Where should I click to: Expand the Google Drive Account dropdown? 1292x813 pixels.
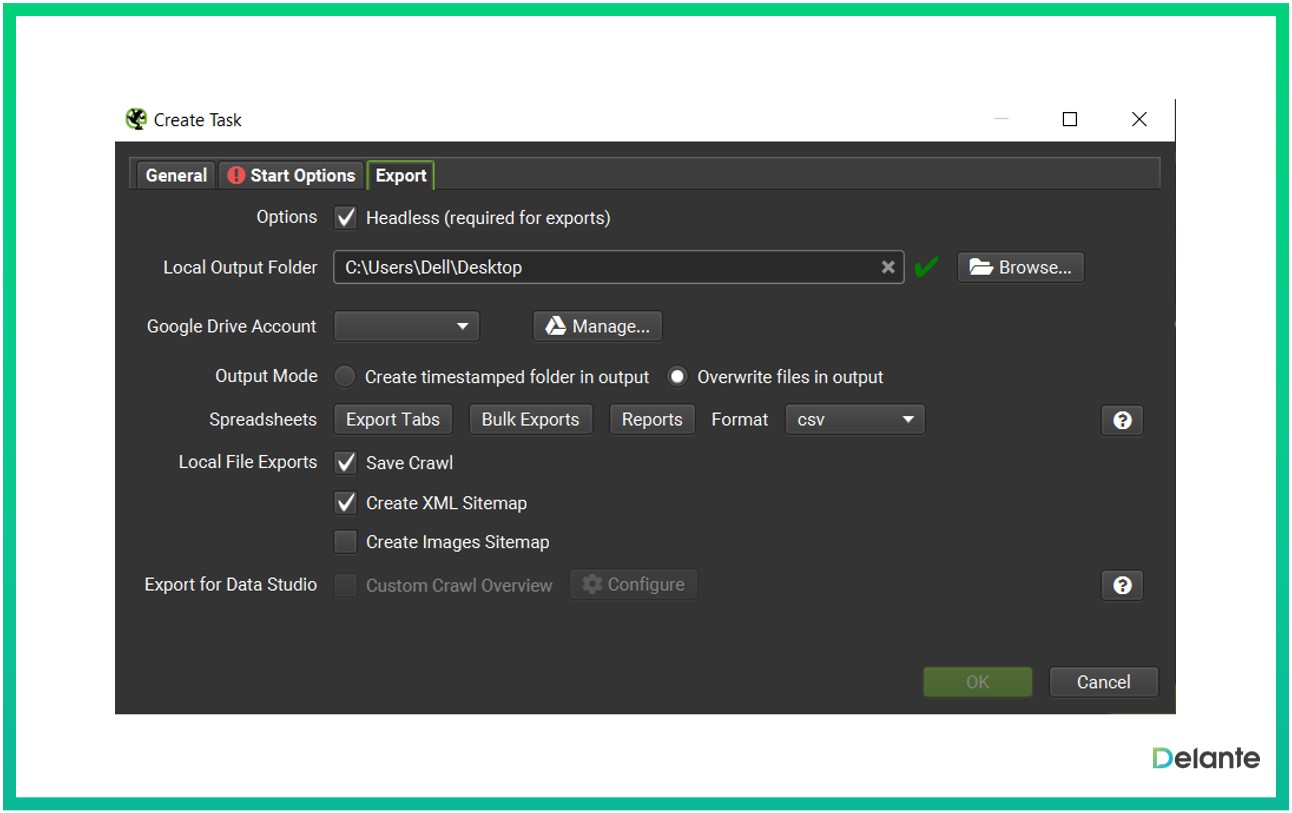coord(407,326)
